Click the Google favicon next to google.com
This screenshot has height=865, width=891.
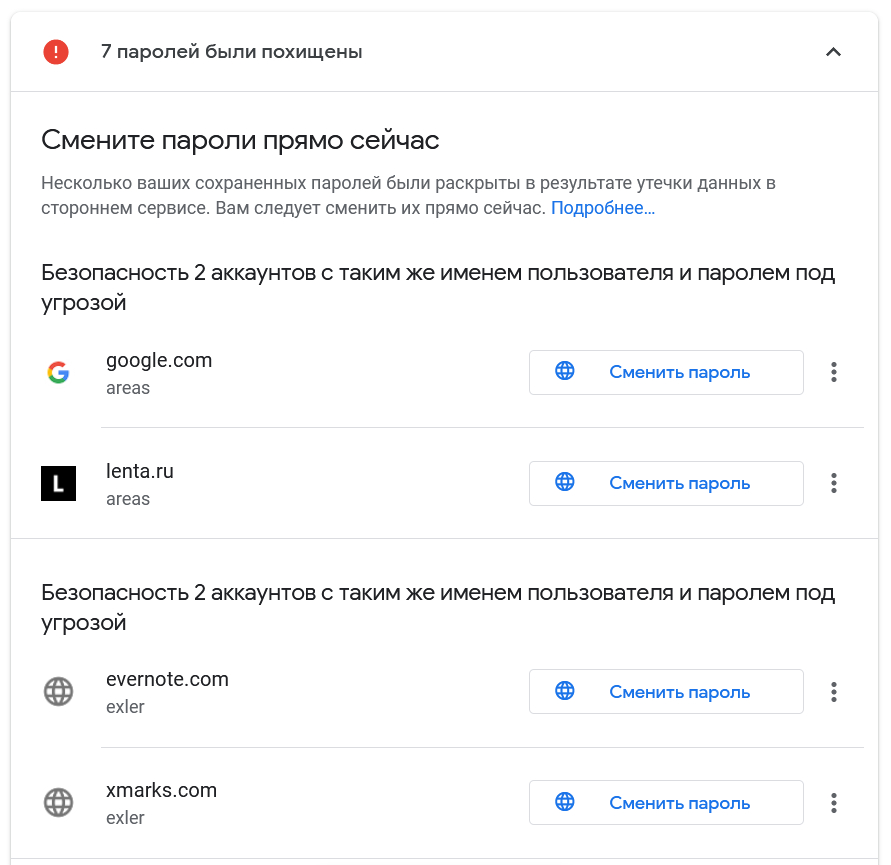tap(58, 373)
